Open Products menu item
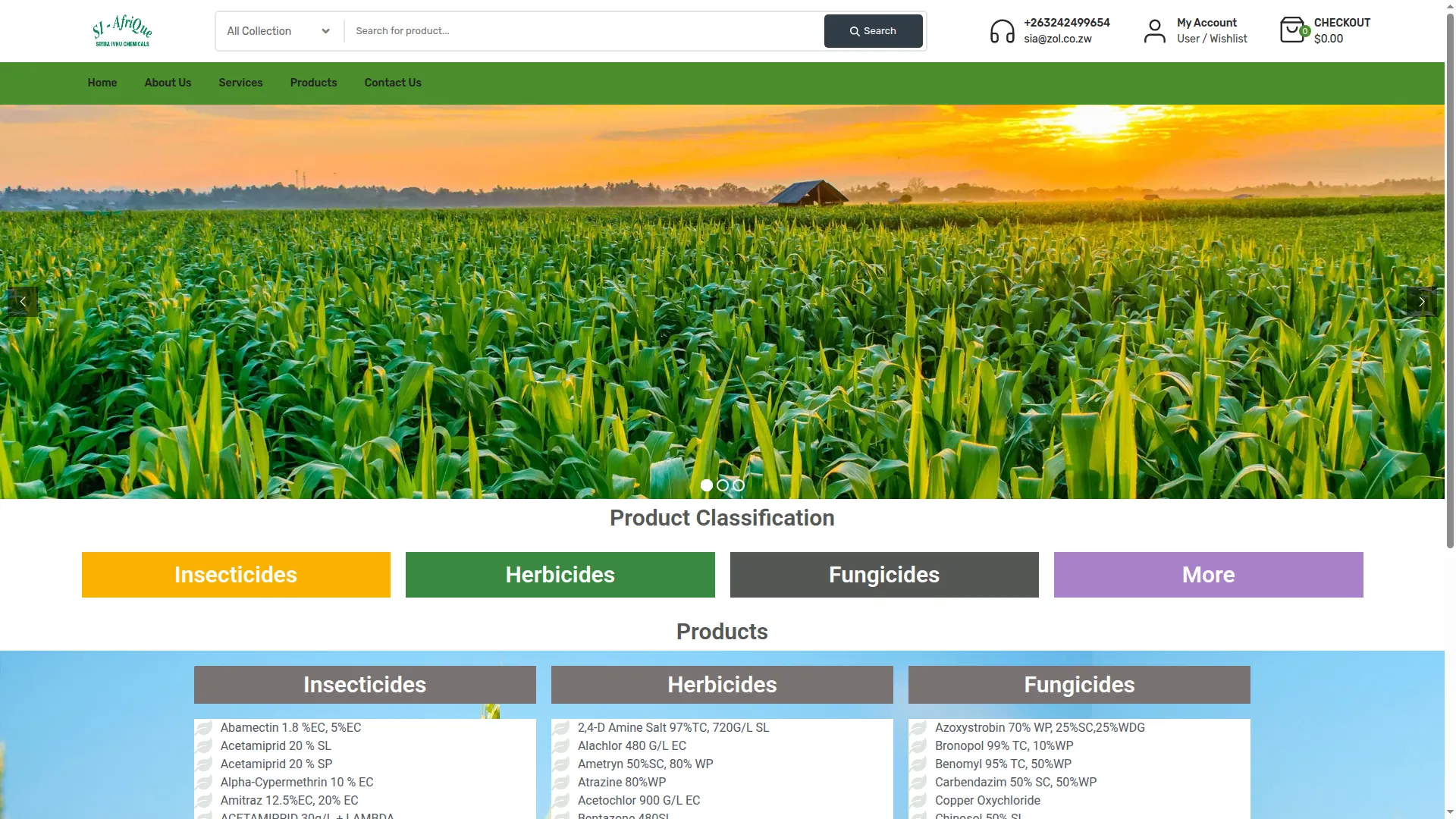Viewport: 1456px width, 819px height. pyautogui.click(x=313, y=83)
